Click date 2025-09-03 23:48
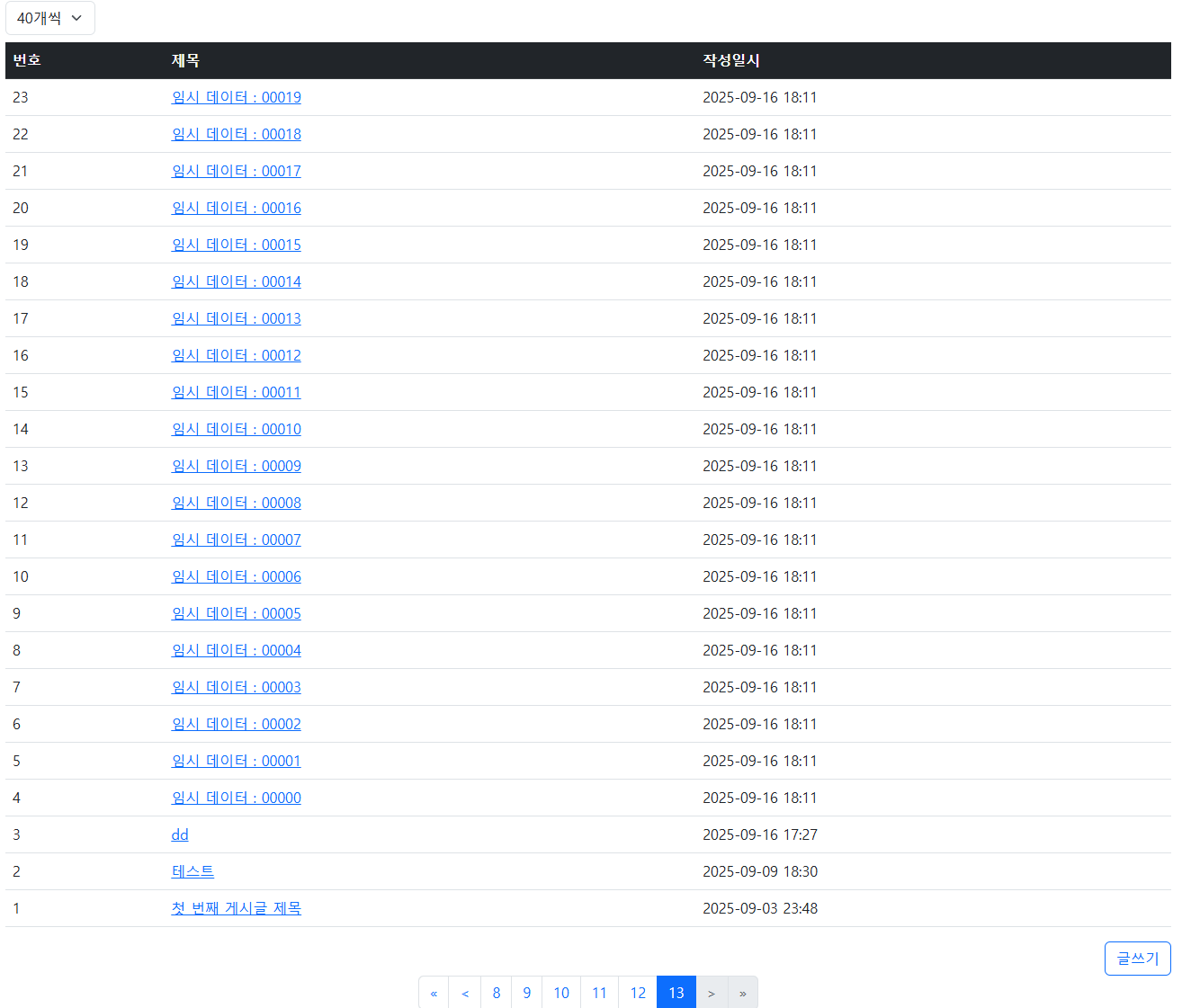Viewport: 1182px width, 1008px height. tap(760, 908)
